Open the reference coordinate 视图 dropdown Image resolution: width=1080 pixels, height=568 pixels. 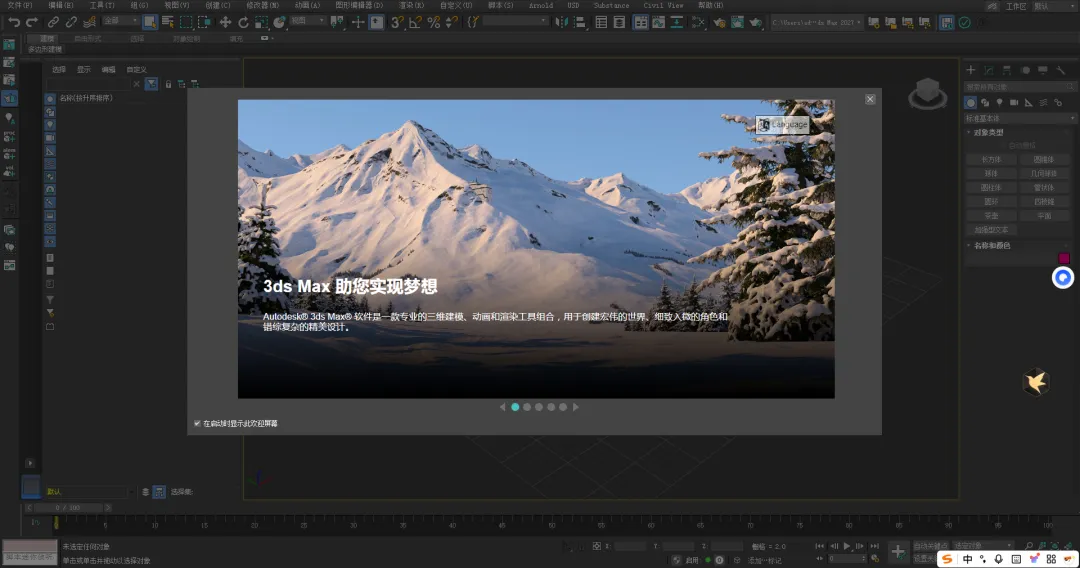(x=307, y=21)
